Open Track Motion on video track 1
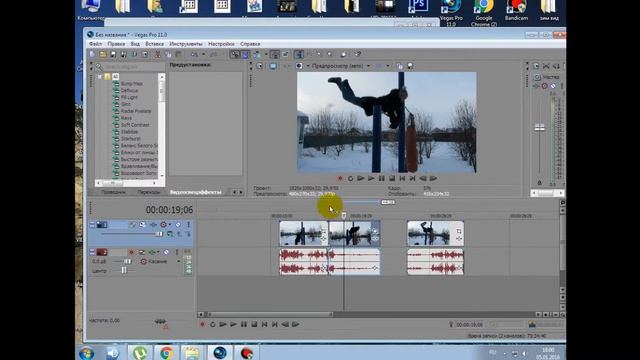The width and height of the screenshot is (640, 360). tap(142, 224)
